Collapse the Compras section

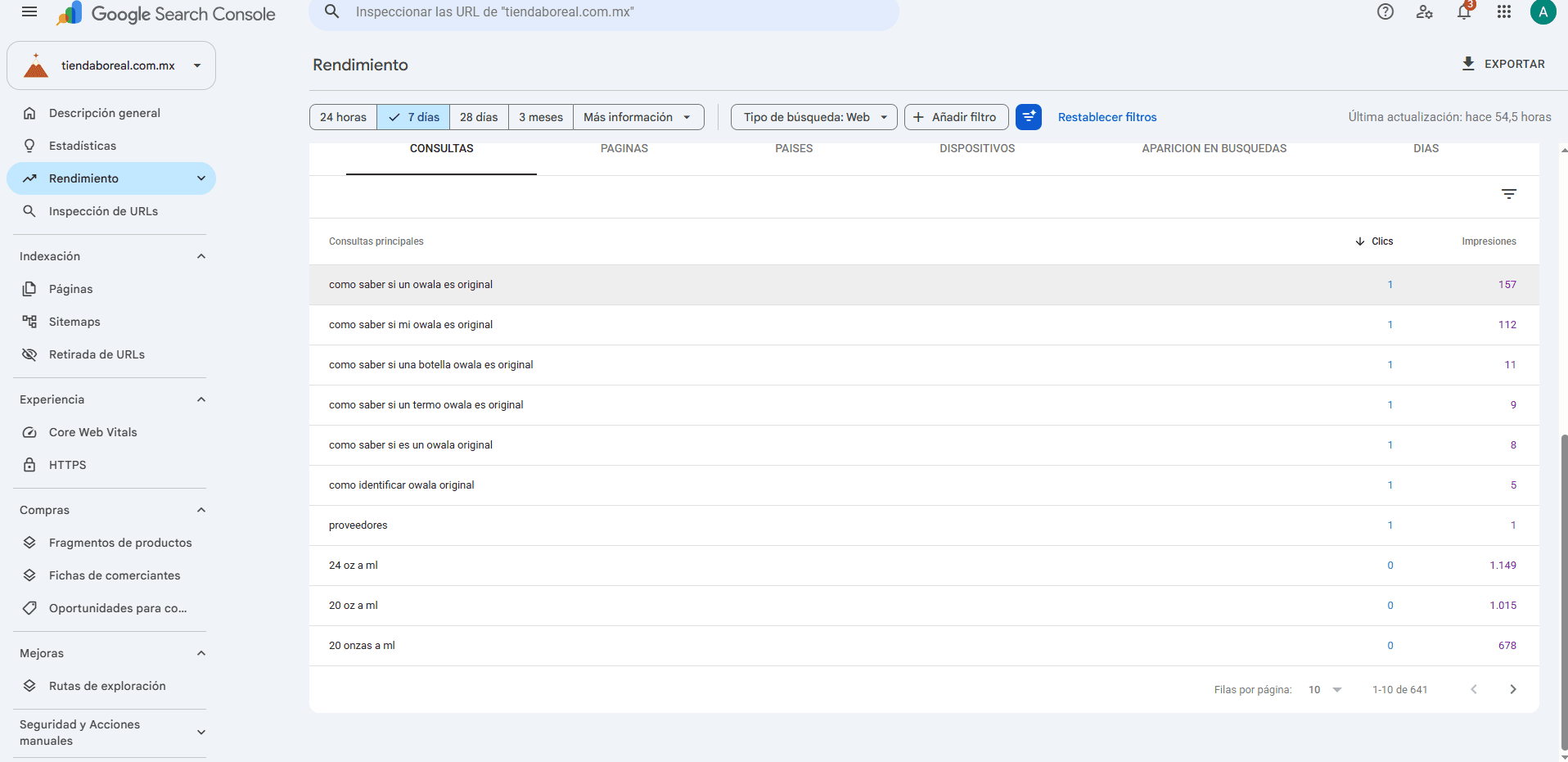click(x=201, y=510)
